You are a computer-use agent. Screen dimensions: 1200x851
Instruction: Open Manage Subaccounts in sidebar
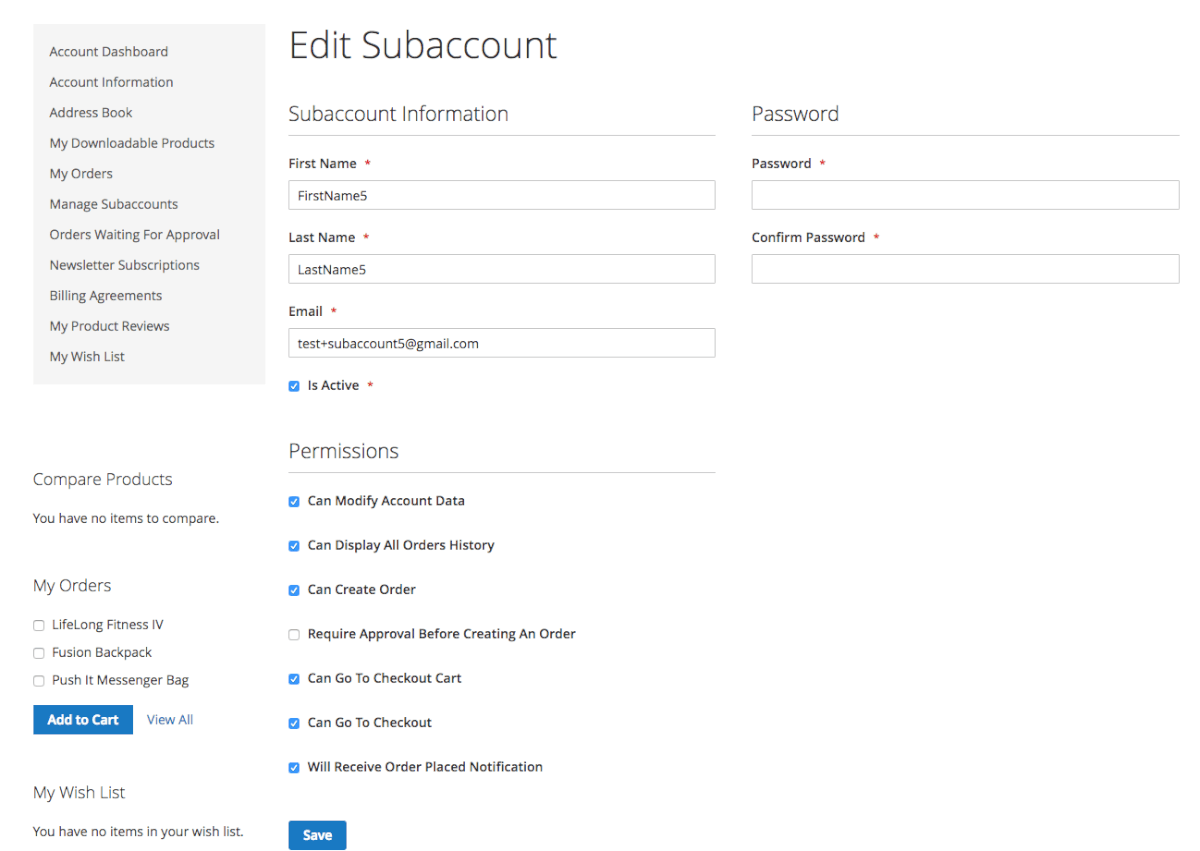[114, 204]
